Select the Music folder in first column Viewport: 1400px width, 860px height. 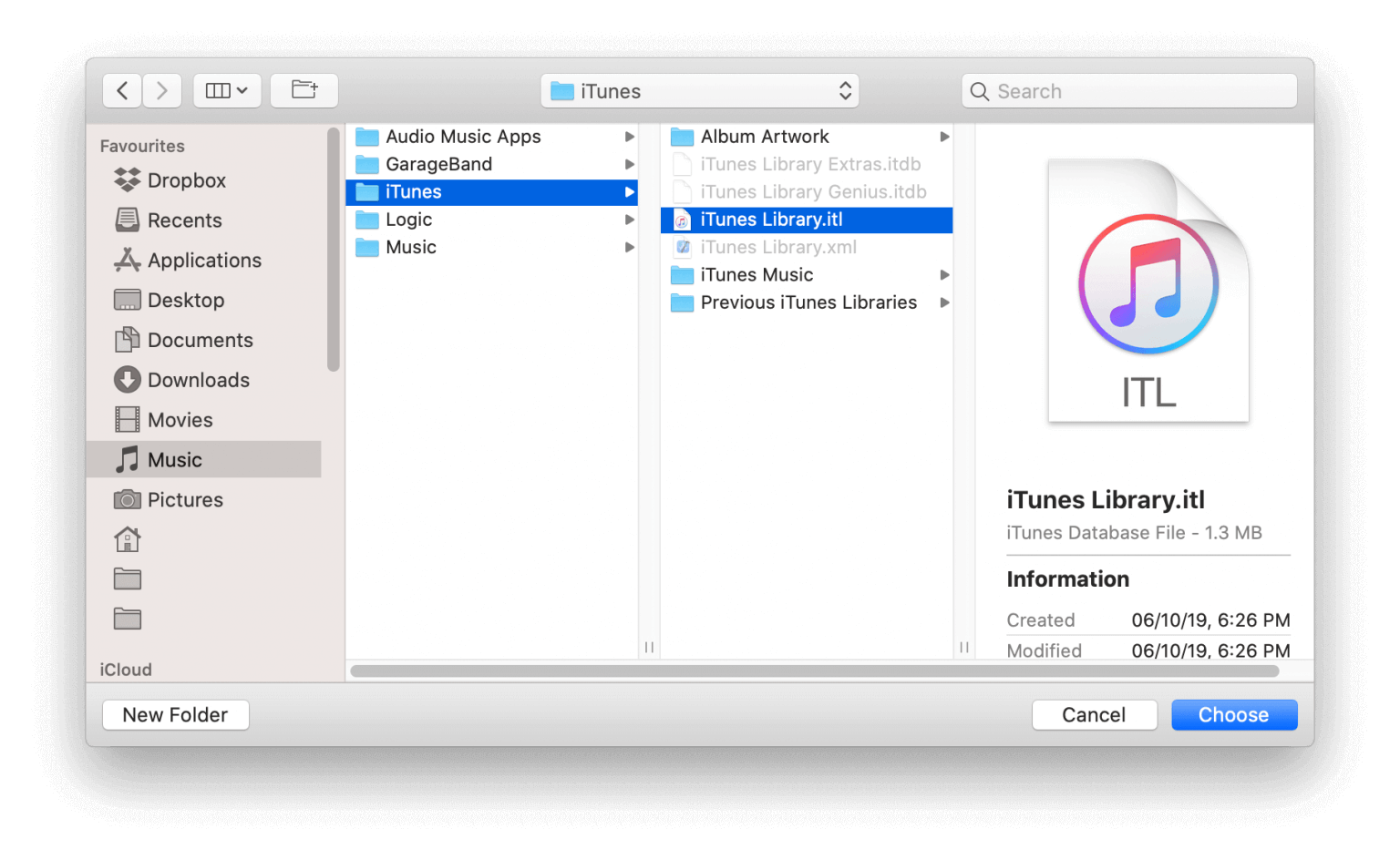[491, 247]
